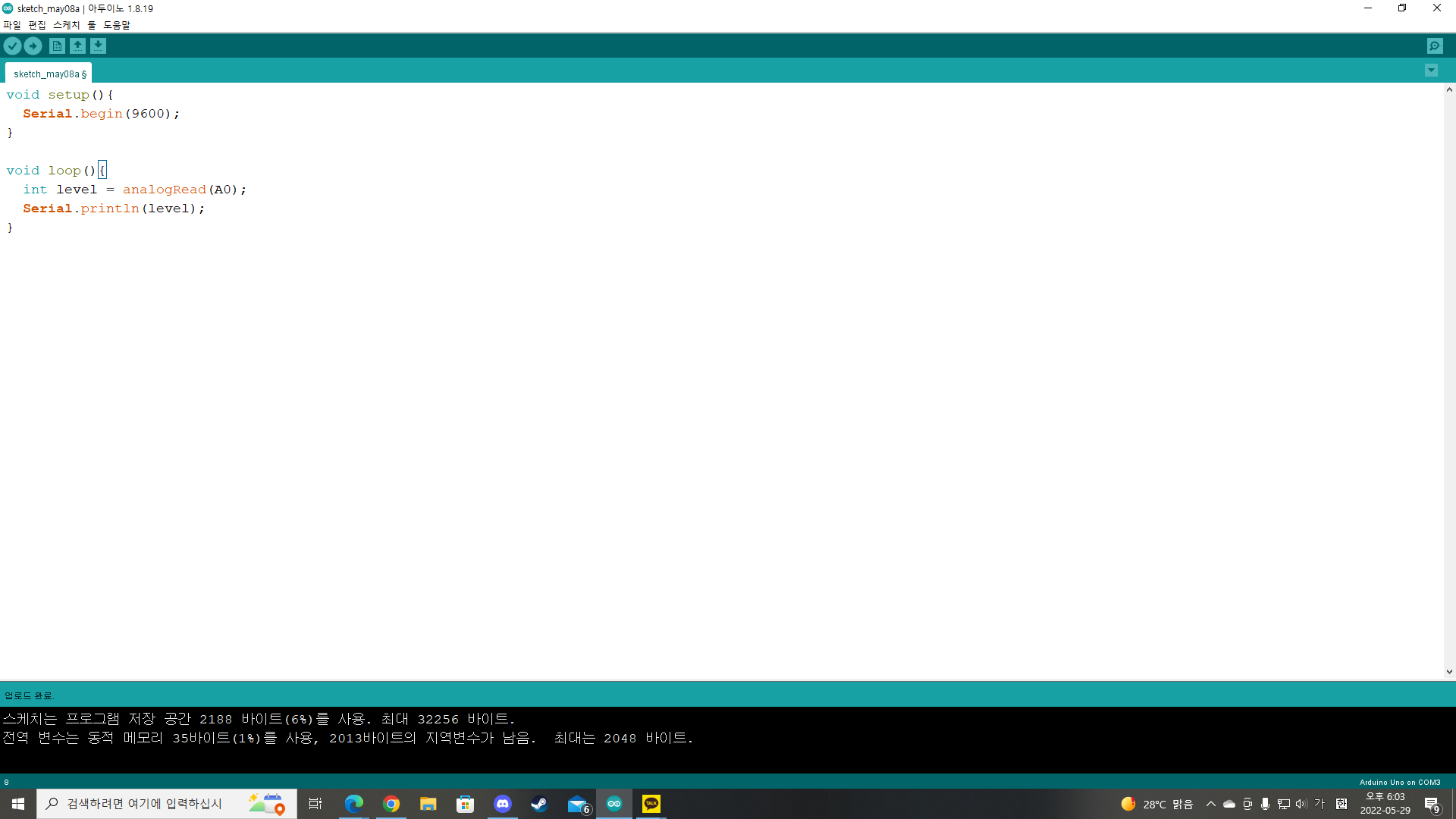Click the Upload (right arrow) toolbar button

tap(33, 46)
